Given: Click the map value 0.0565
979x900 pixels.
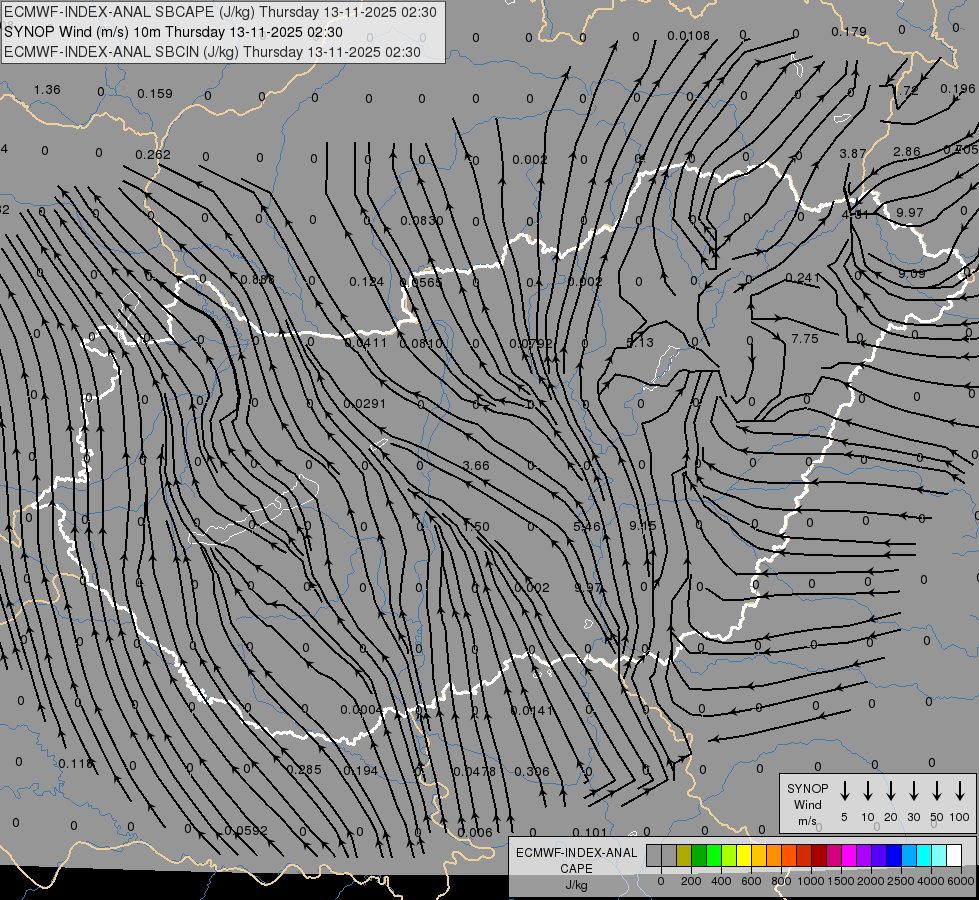Looking at the screenshot, I should pos(421,282).
